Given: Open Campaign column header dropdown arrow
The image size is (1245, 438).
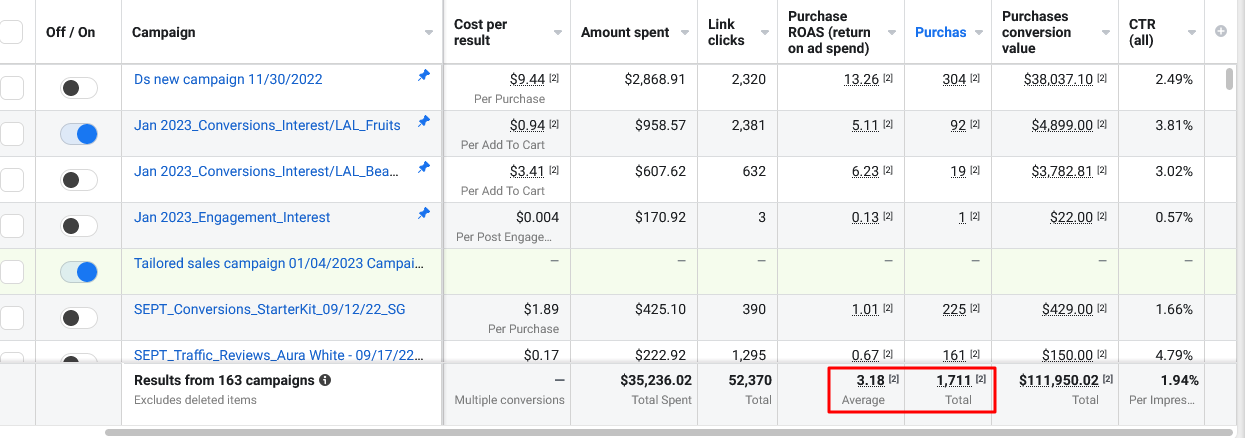Looking at the screenshot, I should [429, 33].
